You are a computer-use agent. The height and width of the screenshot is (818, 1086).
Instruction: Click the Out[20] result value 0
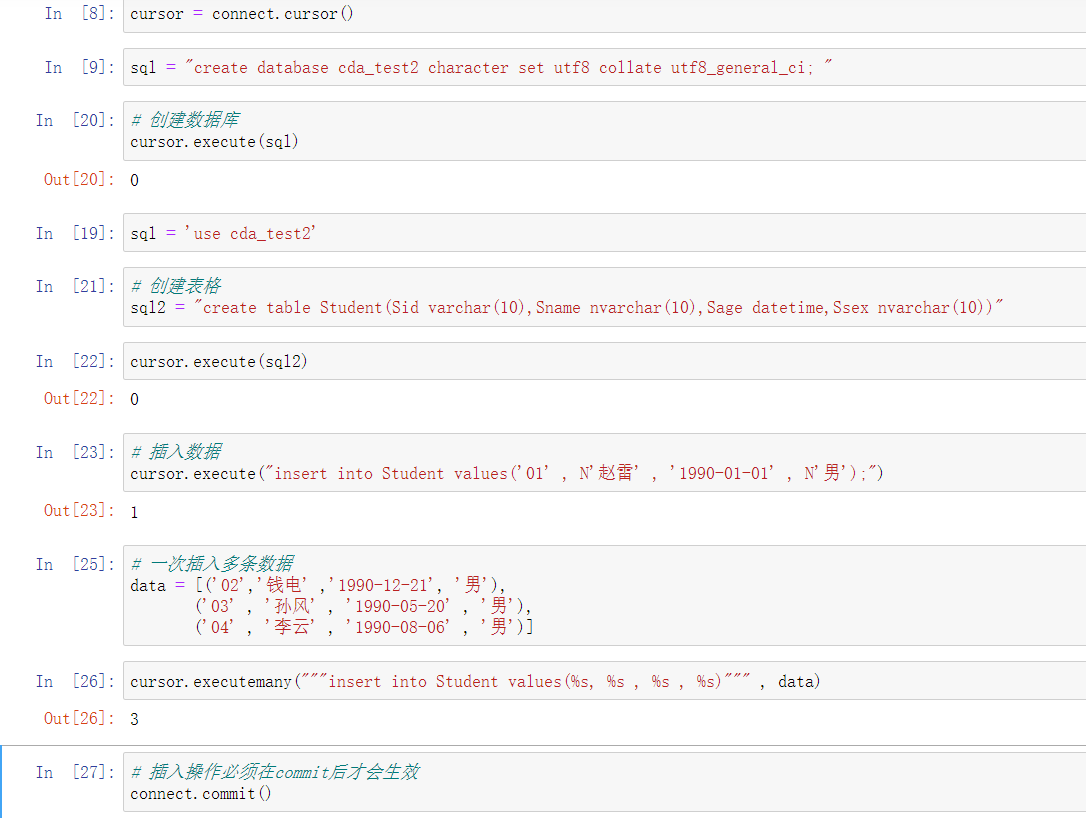click(x=135, y=180)
